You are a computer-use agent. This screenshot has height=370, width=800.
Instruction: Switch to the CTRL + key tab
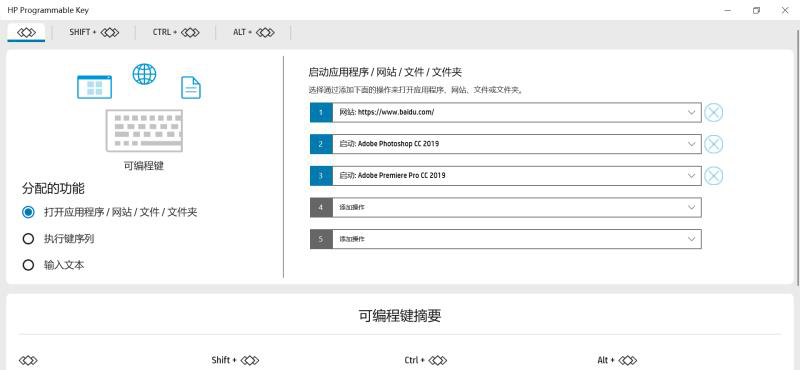[176, 32]
